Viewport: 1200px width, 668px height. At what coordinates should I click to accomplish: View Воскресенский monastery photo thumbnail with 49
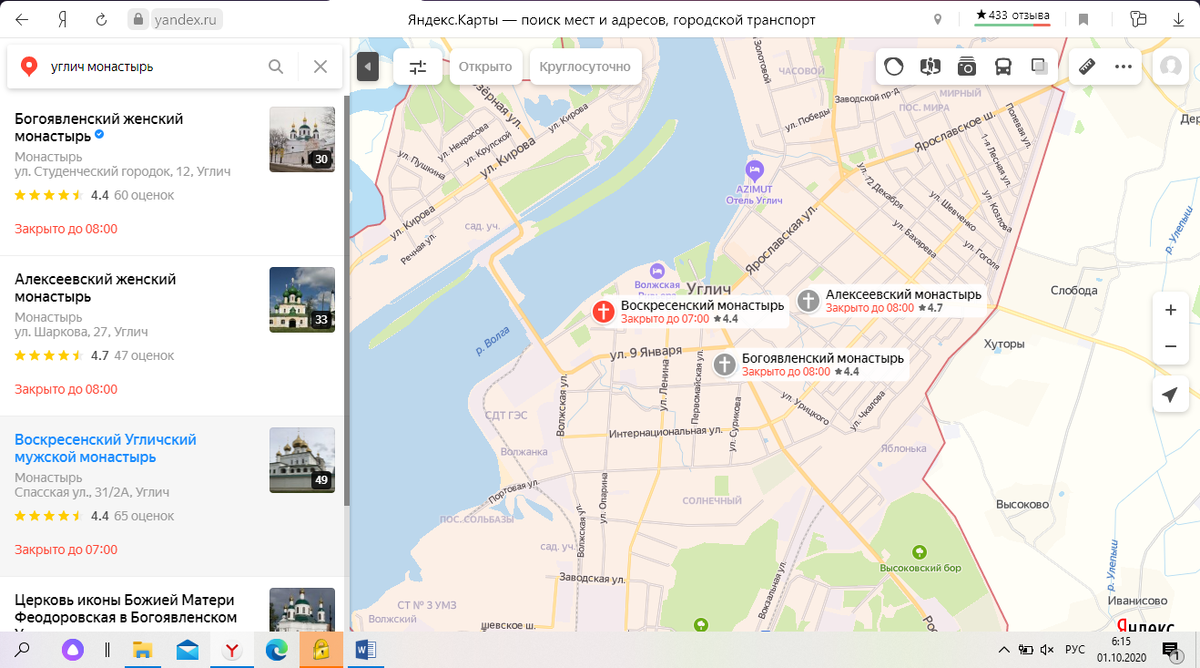pyautogui.click(x=302, y=460)
